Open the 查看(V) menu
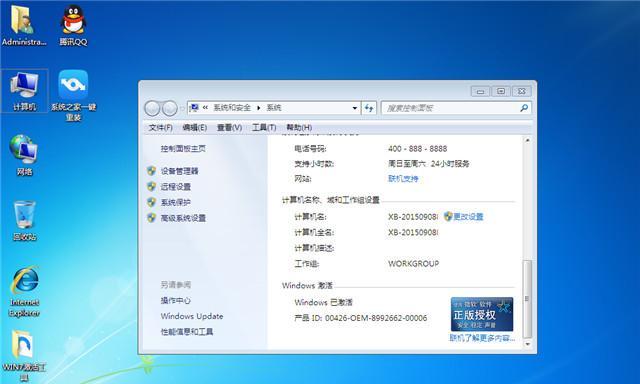Image resolution: width=640 pixels, height=384 pixels. pyautogui.click(x=229, y=128)
